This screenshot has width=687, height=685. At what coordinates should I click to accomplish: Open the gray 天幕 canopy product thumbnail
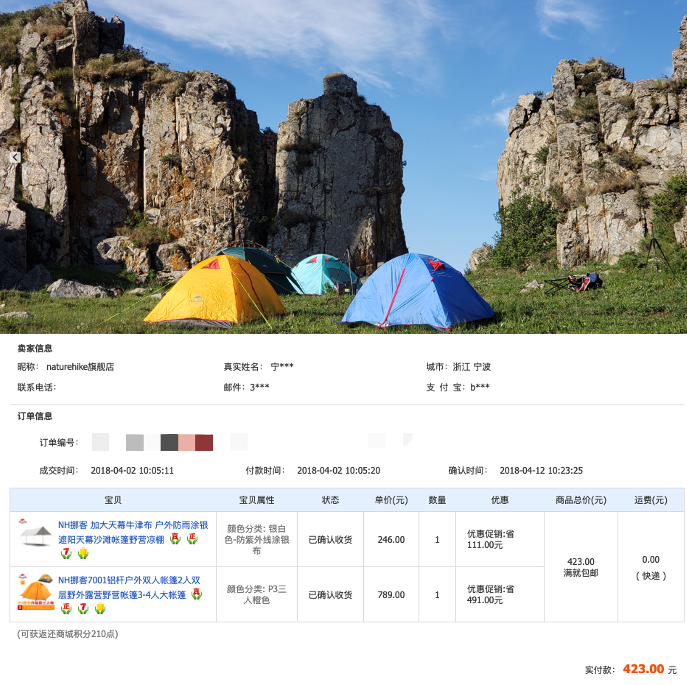pos(36,533)
